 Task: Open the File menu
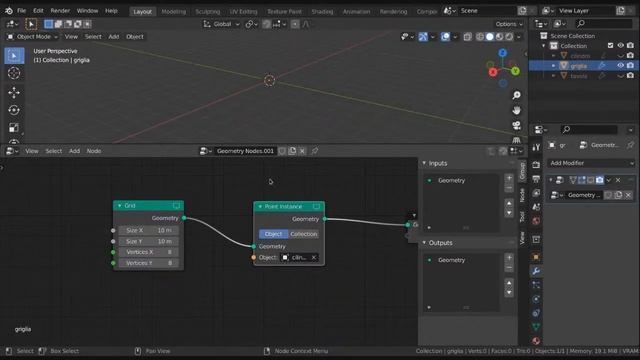pyautogui.click(x=21, y=11)
